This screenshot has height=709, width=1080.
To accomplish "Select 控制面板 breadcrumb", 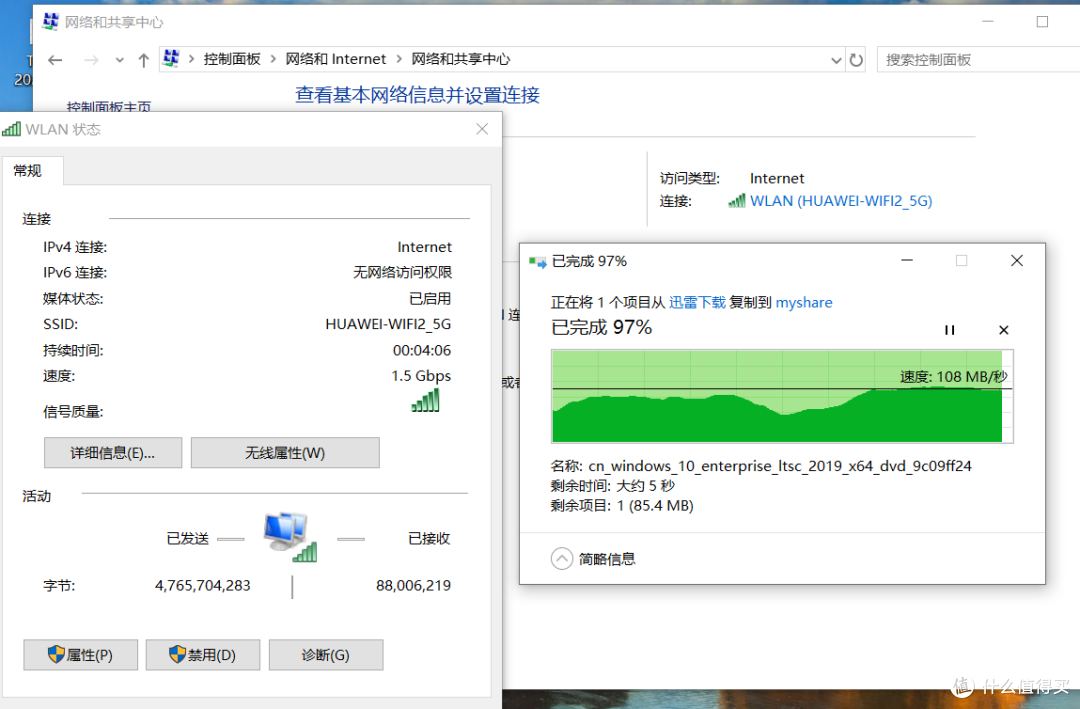I will pos(232,59).
